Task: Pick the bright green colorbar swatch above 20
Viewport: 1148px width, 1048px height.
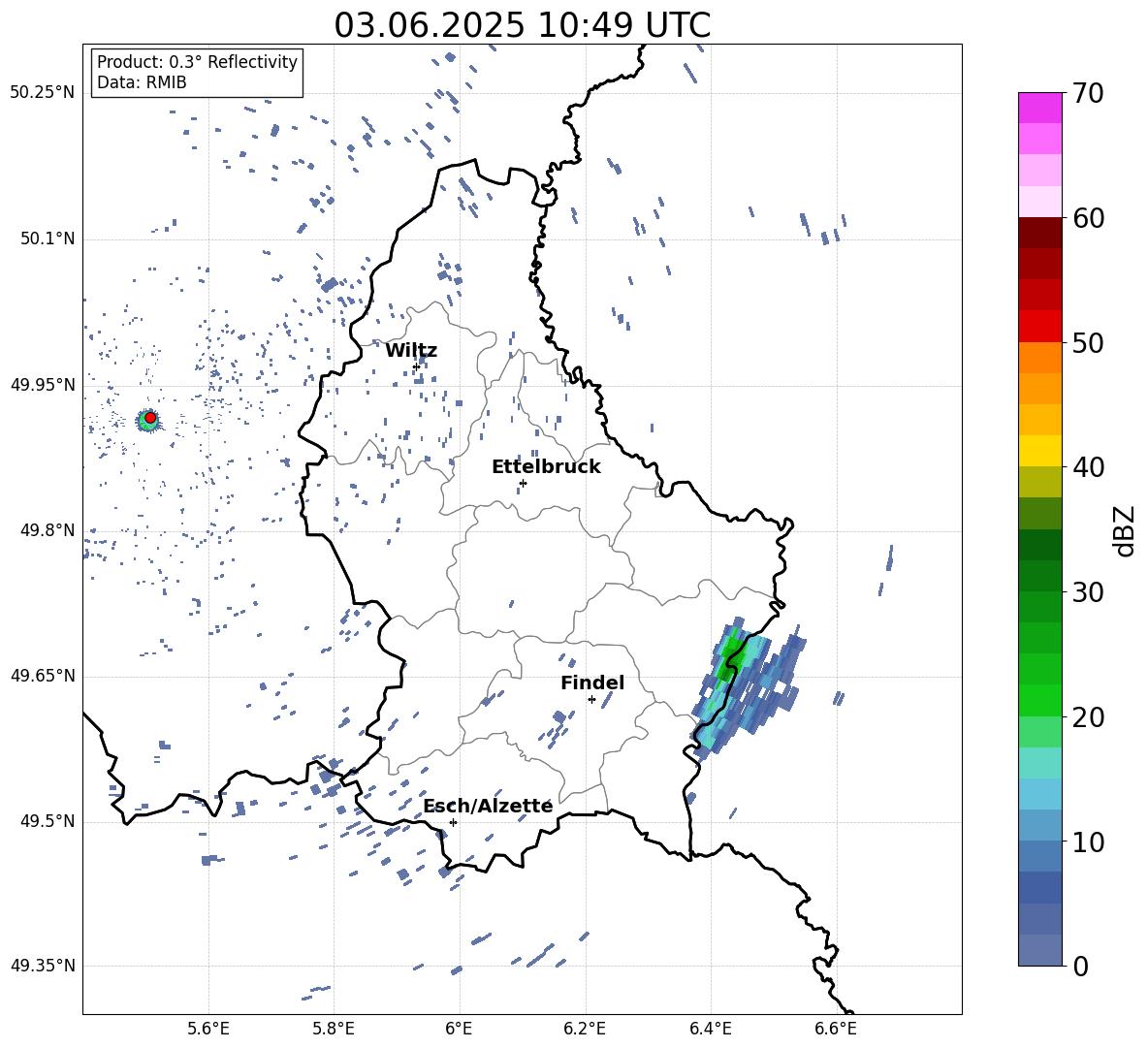Action: [x=1039, y=700]
